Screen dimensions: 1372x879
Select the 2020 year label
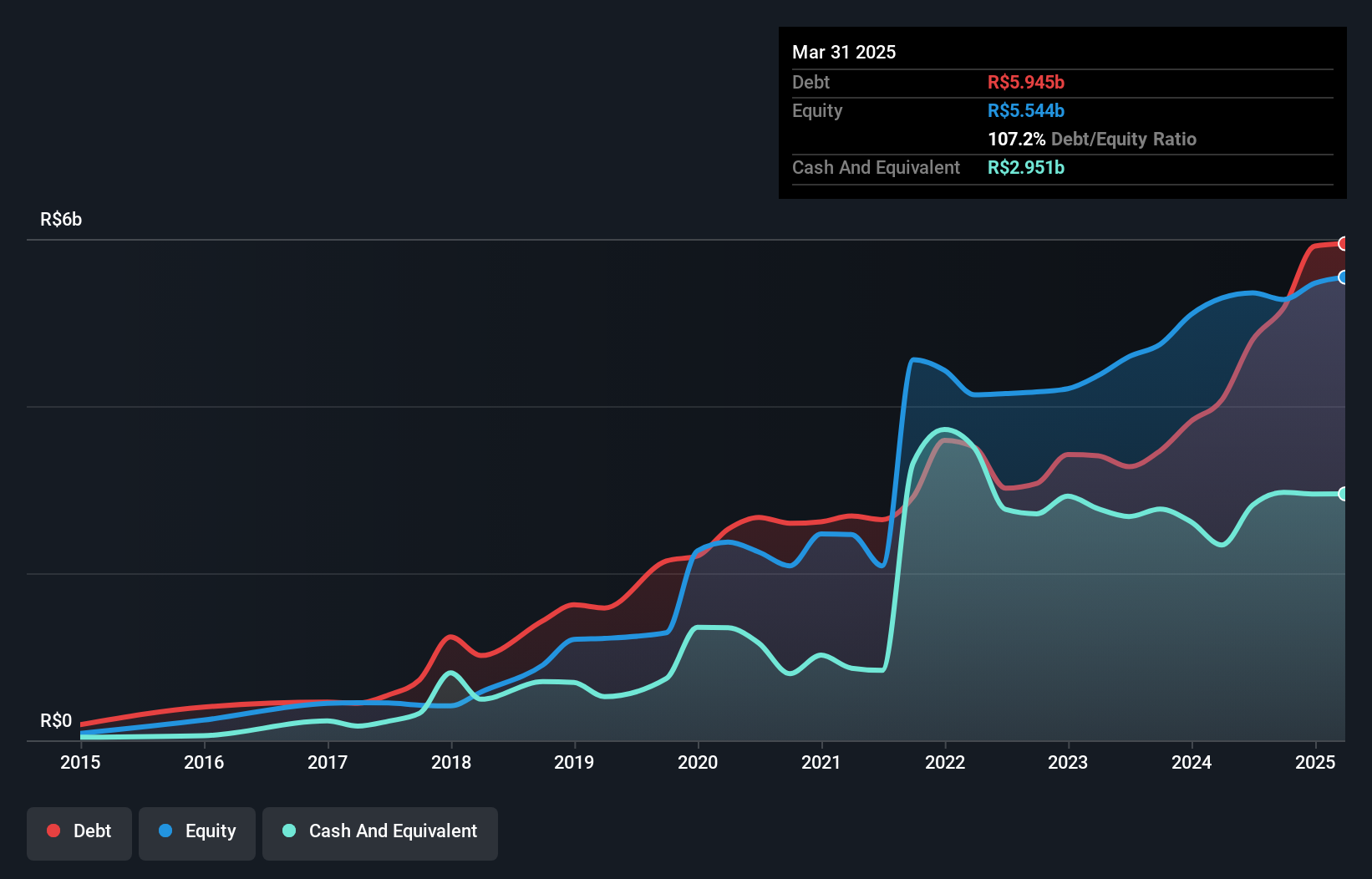tap(699, 762)
